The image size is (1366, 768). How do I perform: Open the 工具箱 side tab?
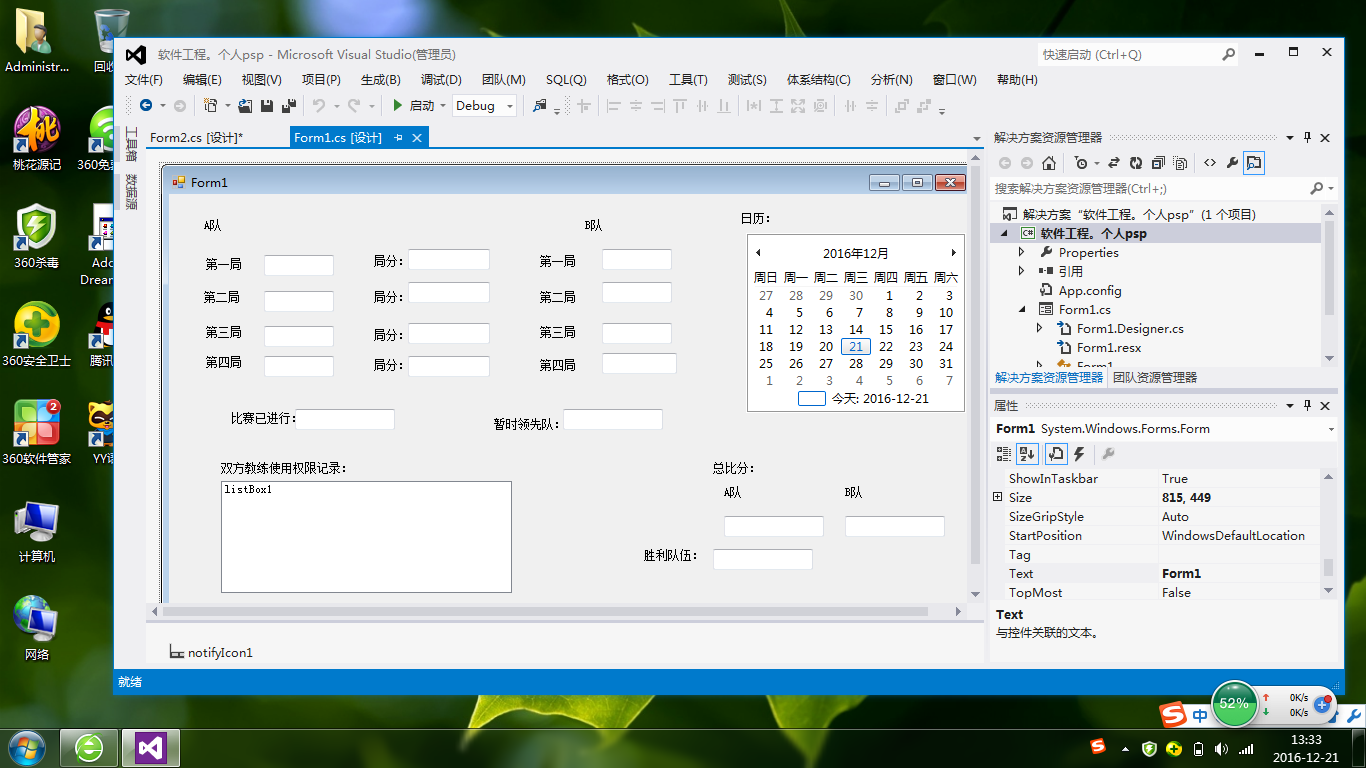pos(130,146)
